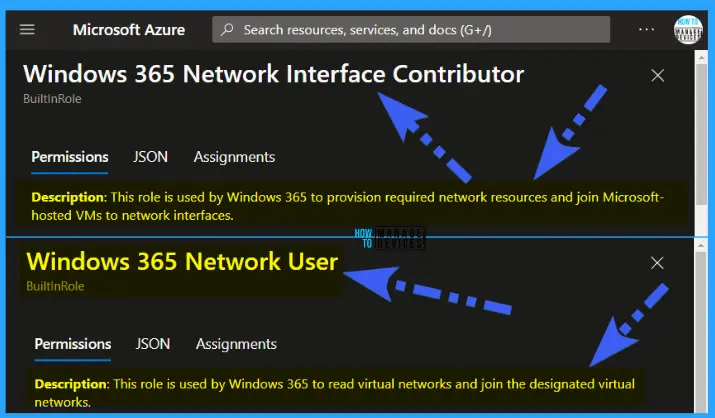Click description text about designated virtual networks
The width and height of the screenshot is (715, 418).
click(x=335, y=393)
